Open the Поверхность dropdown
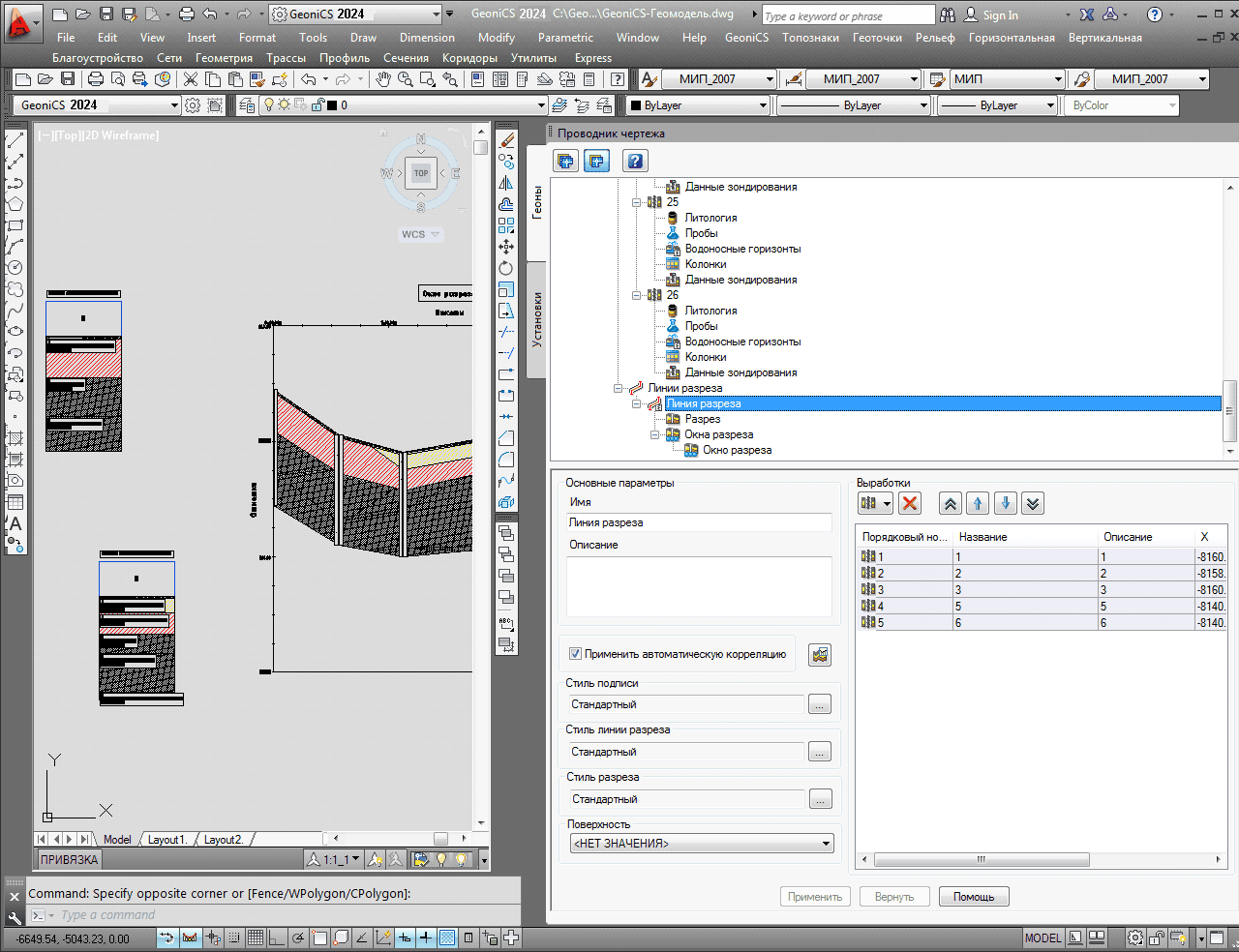This screenshot has width=1239, height=952. click(x=702, y=844)
